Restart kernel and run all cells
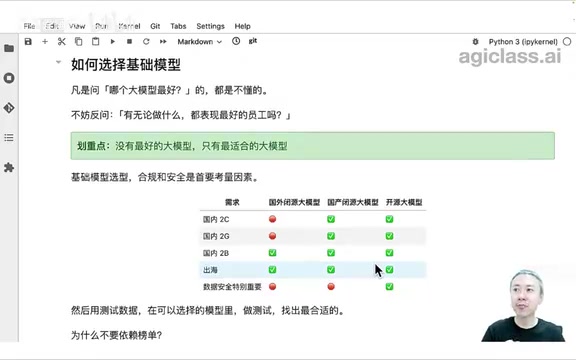Image resolution: width=576 pixels, height=360 pixels. point(163,42)
